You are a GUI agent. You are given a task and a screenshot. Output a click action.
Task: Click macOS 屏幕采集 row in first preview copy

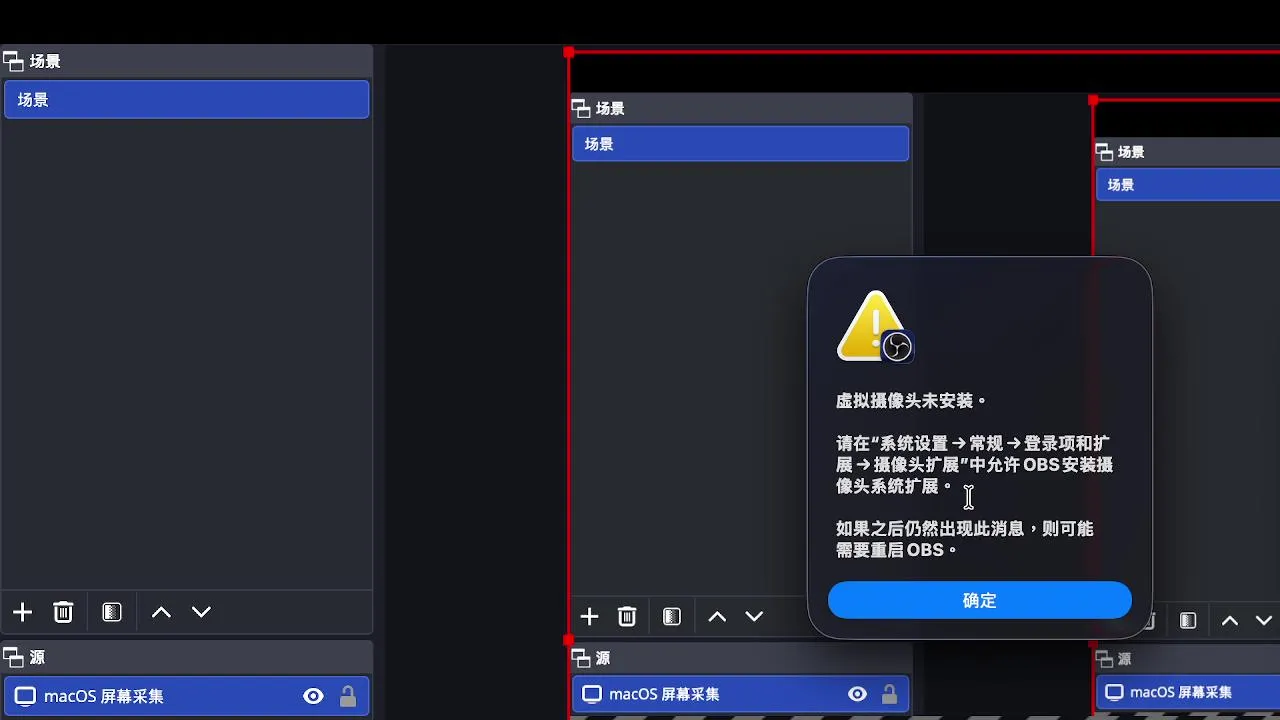[740, 694]
